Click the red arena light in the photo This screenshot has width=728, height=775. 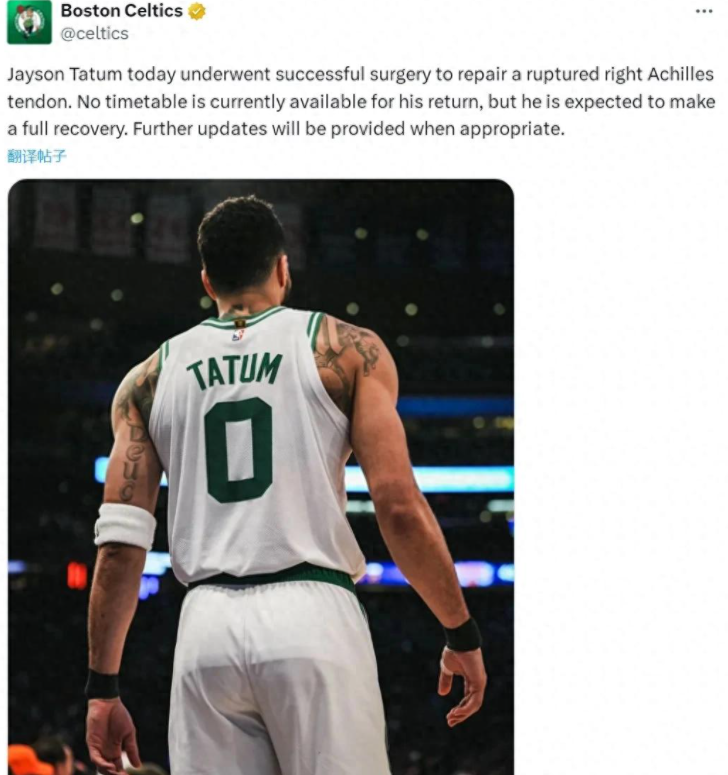click(x=77, y=575)
